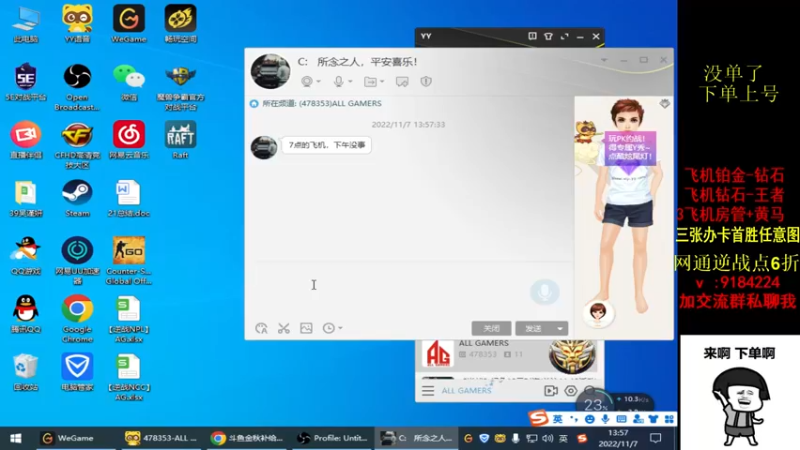This screenshot has height=450, width=800.
Task: Insert an image with the picture icon
Action: [306, 328]
